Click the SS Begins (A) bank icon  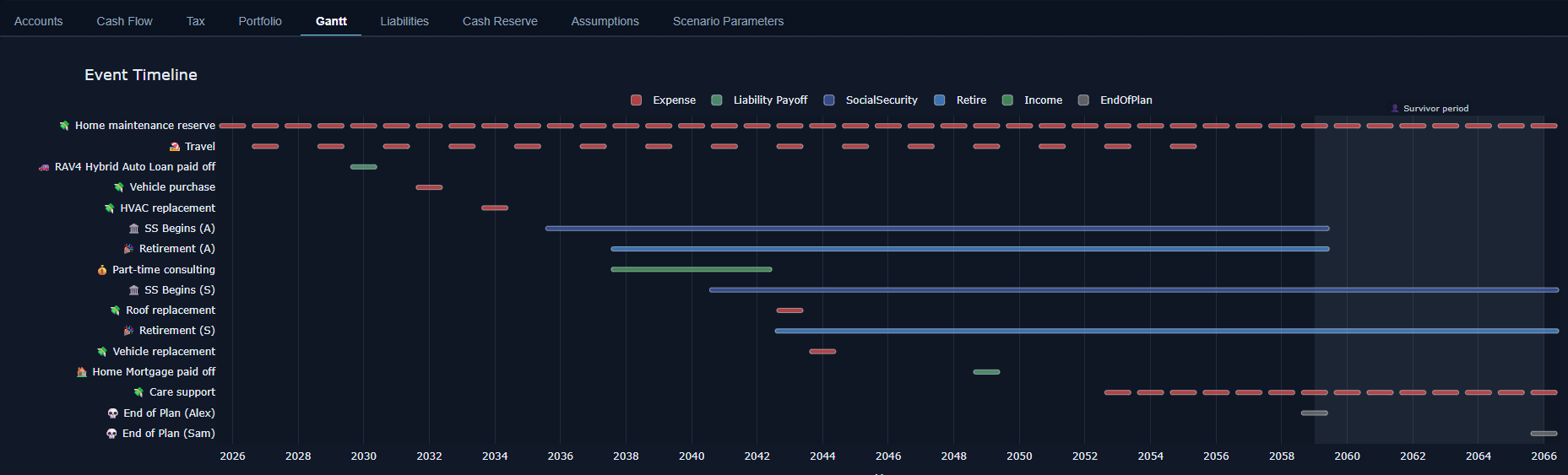133,229
